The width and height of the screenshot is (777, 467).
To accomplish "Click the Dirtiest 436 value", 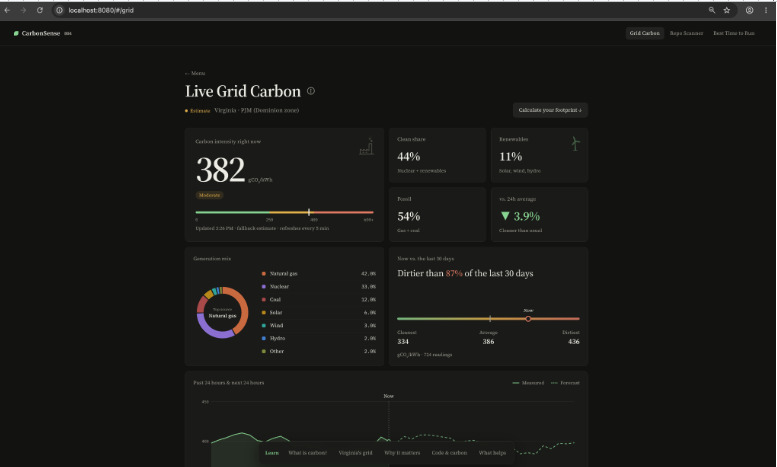I will [574, 342].
